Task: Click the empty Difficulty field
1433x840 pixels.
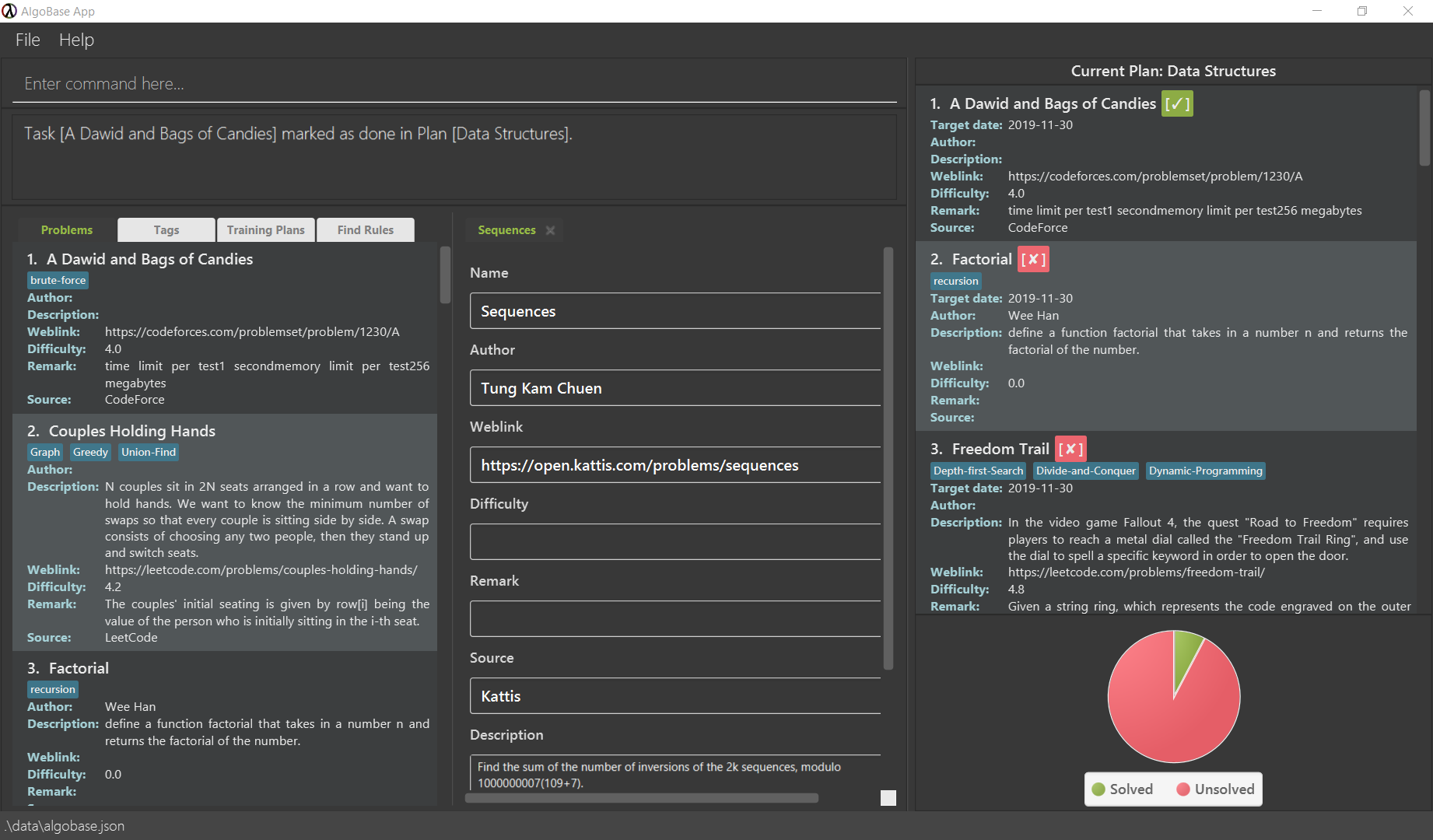Action: [675, 541]
